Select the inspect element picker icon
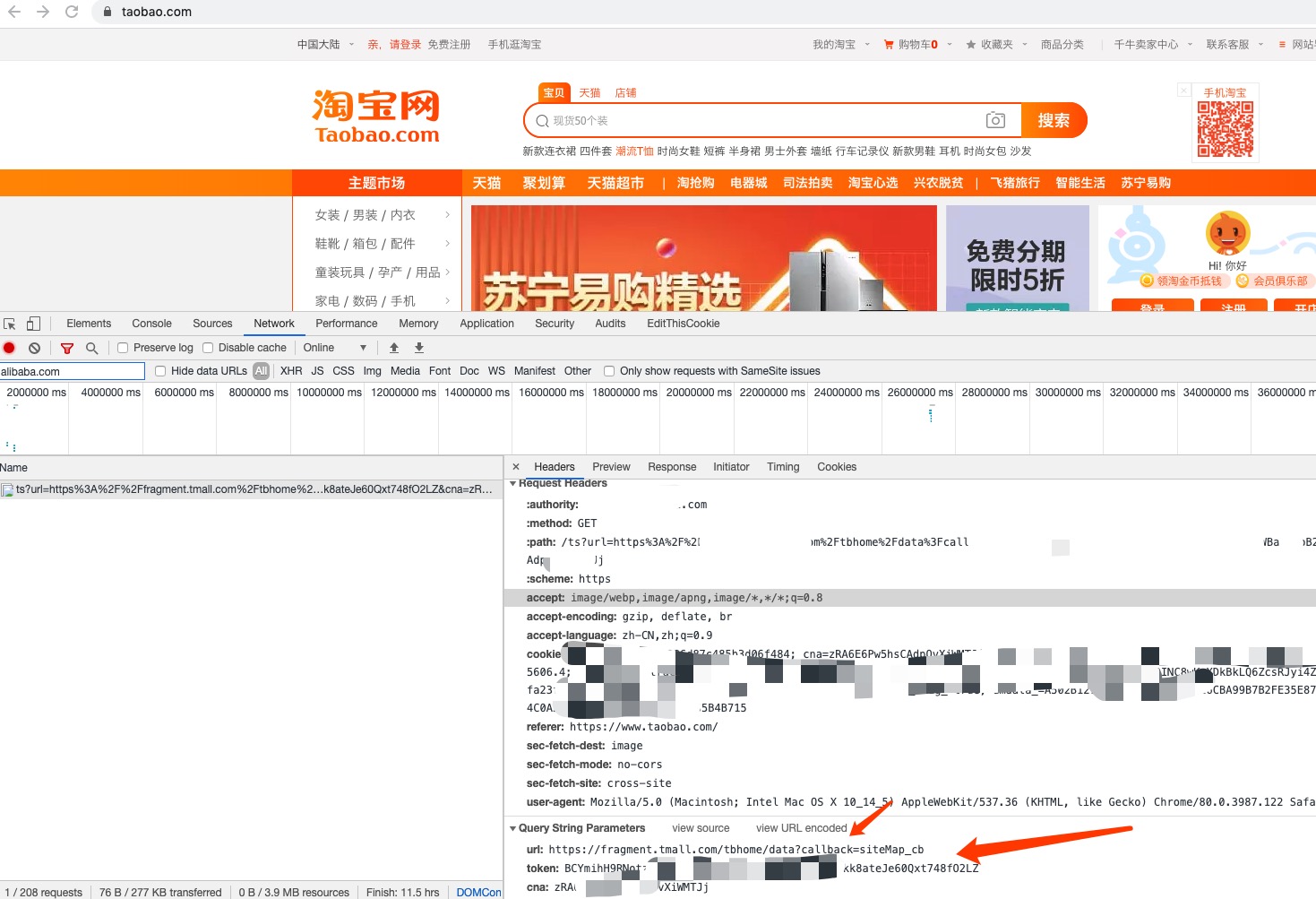The height and width of the screenshot is (899, 1316). (10, 324)
